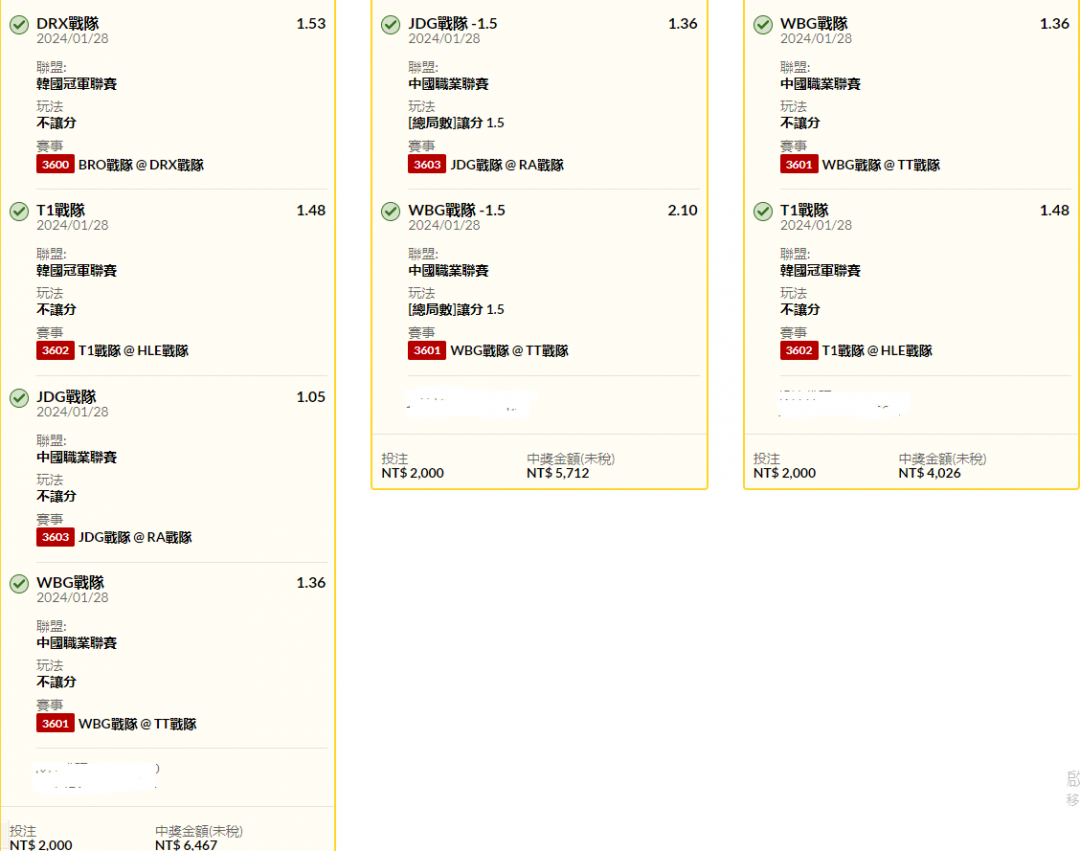Image resolution: width=1080 pixels, height=851 pixels.
Task: Click the NT$ 2,000 stake beside NT$ 4,026
Action: click(785, 473)
